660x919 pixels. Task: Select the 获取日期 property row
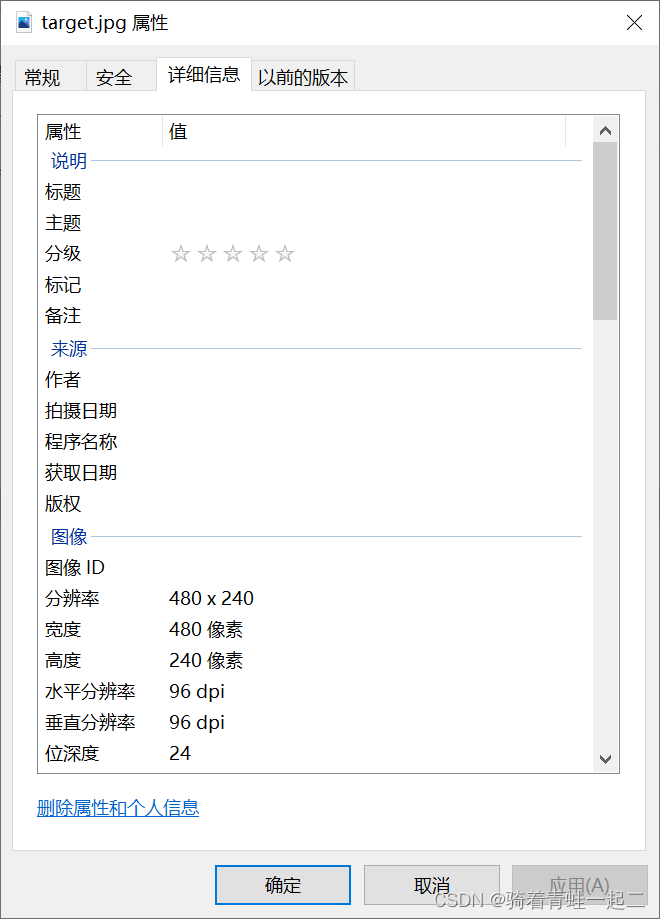click(315, 473)
